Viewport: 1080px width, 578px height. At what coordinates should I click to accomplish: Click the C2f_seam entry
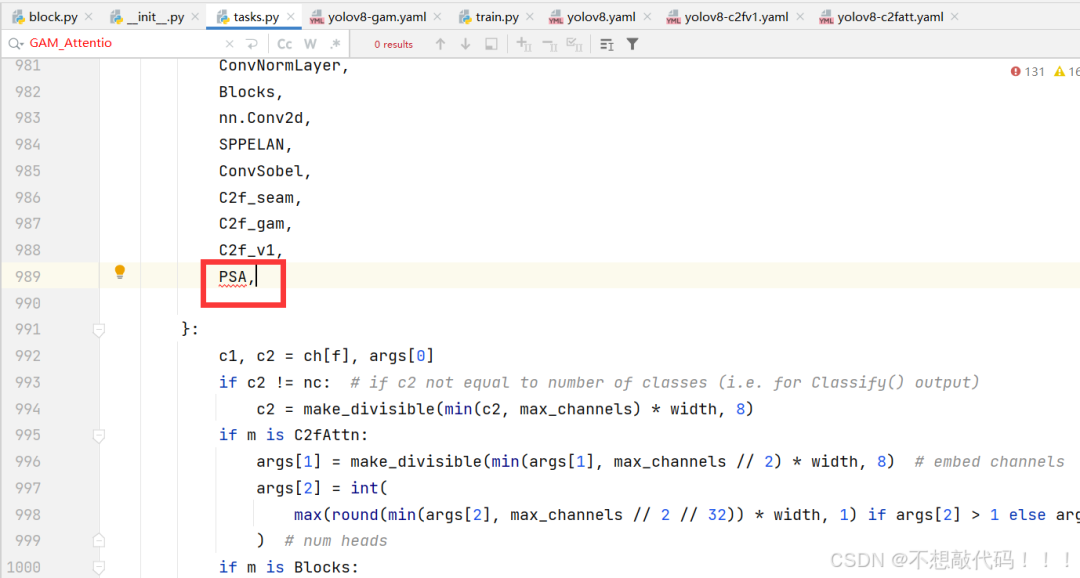click(256, 198)
